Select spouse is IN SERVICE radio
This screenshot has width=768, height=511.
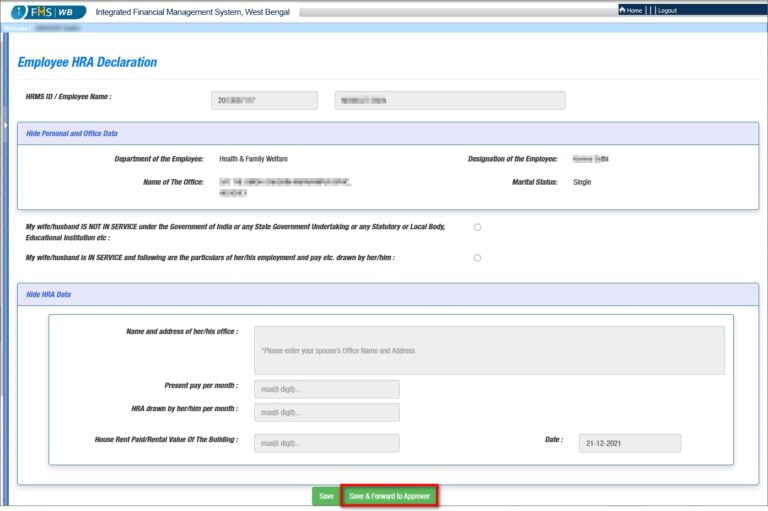[477, 258]
